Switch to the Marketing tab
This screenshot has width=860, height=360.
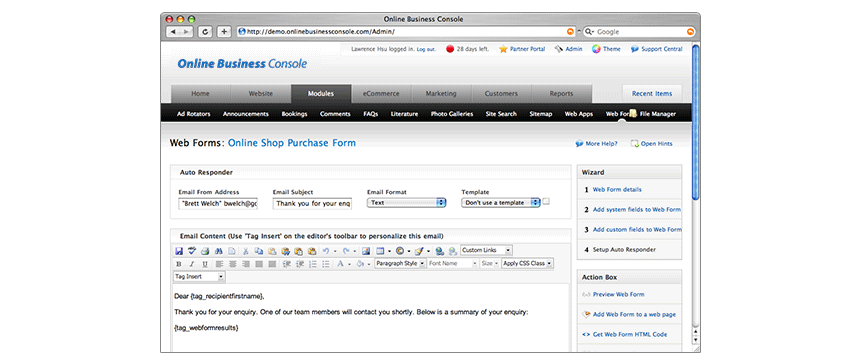point(441,94)
